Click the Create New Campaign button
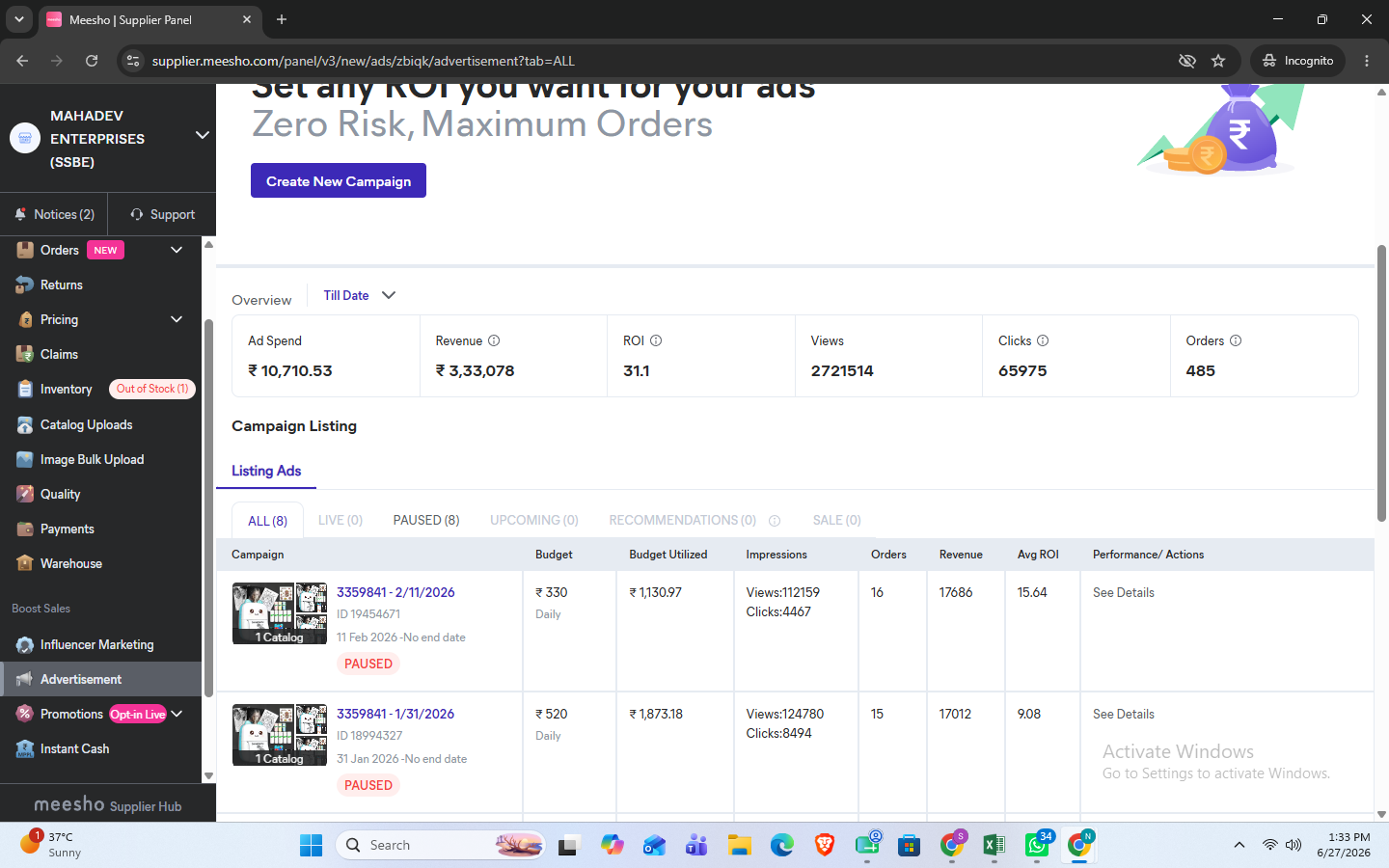This screenshot has height=868, width=1389. [339, 180]
